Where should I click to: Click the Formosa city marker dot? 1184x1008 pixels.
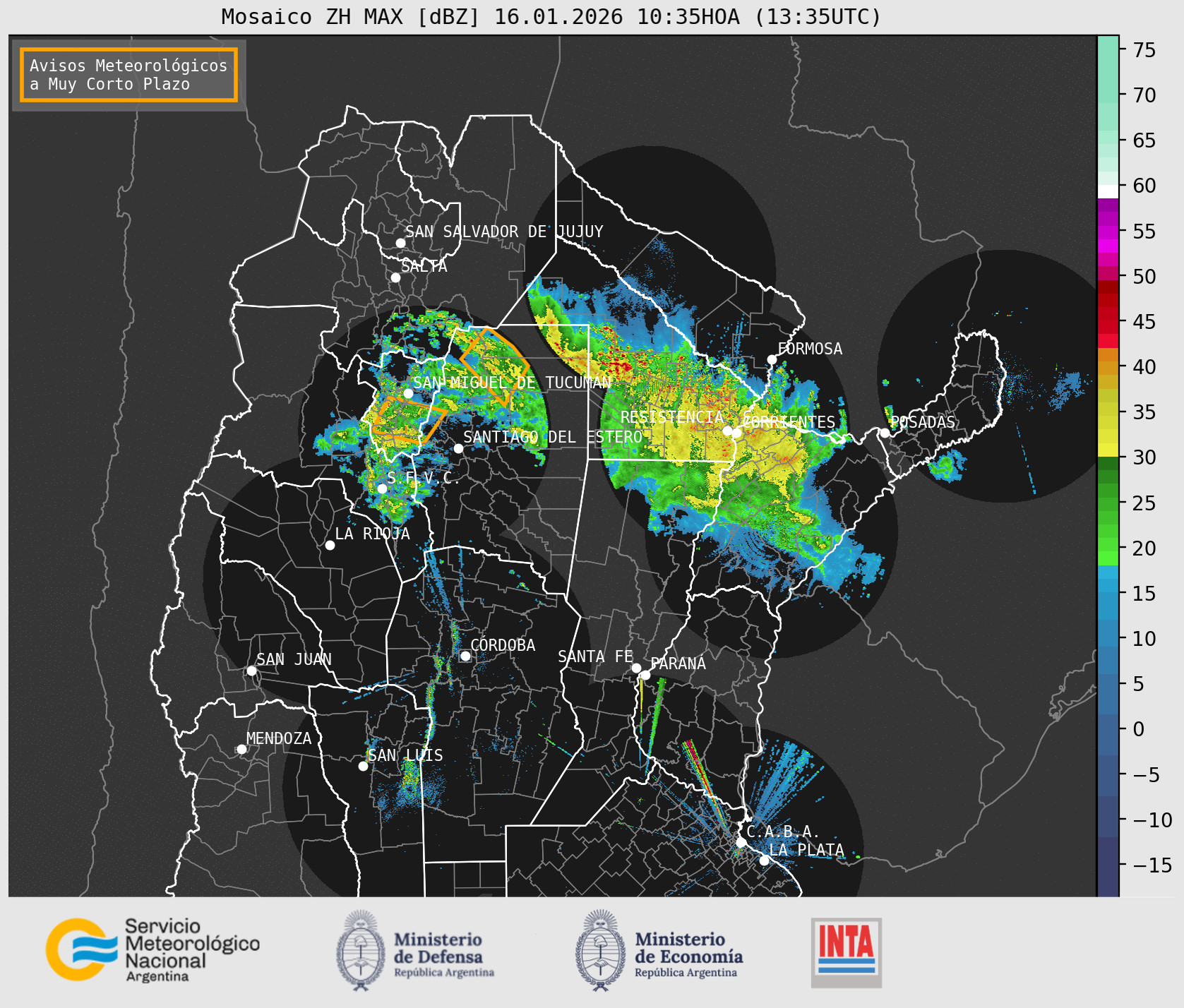[772, 359]
